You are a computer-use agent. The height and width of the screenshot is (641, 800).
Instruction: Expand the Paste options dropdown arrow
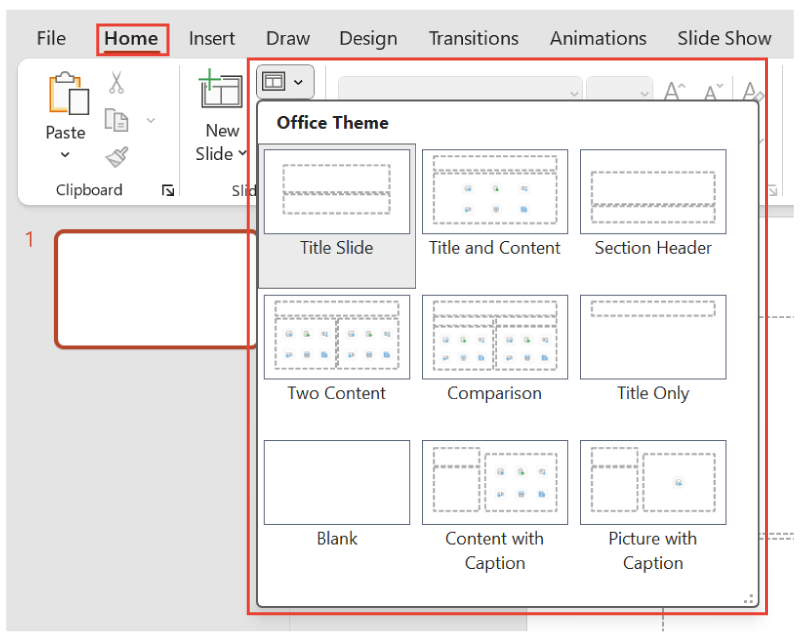pos(65,155)
